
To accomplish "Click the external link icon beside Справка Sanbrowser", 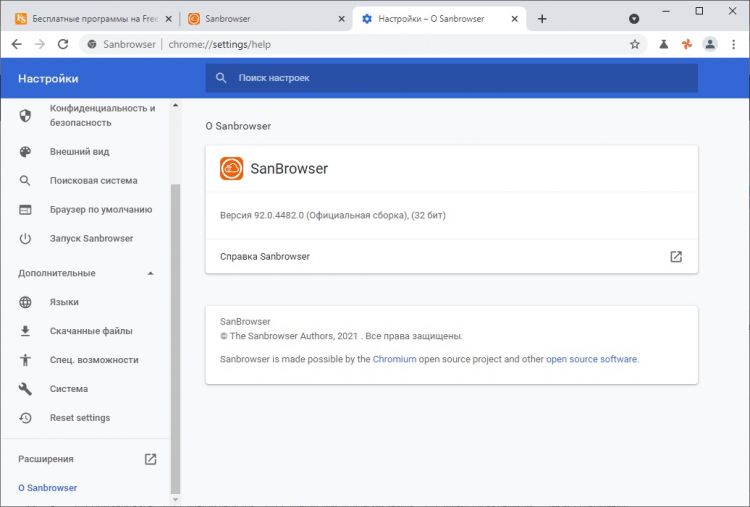I will tap(676, 256).
